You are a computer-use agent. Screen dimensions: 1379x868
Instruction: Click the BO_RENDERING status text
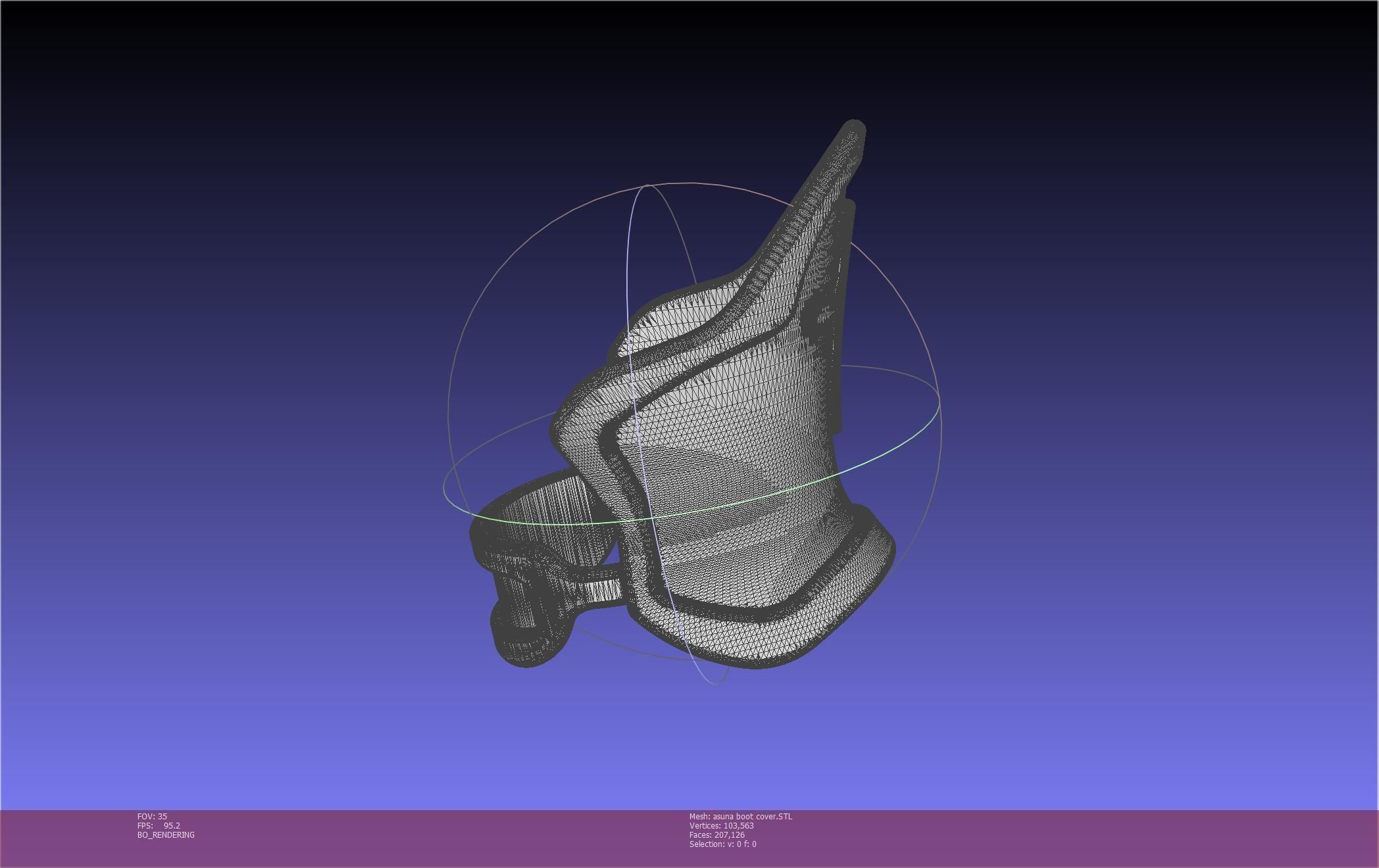click(166, 834)
